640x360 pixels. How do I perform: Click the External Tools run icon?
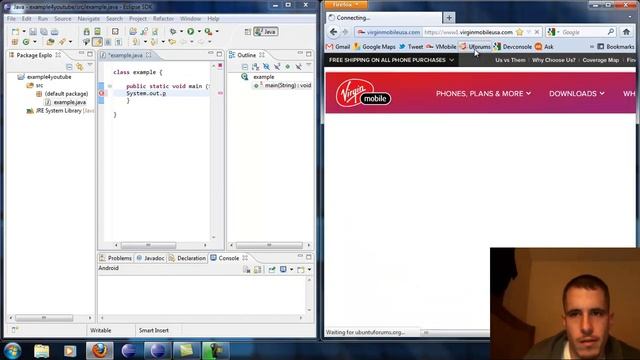[x=208, y=31]
